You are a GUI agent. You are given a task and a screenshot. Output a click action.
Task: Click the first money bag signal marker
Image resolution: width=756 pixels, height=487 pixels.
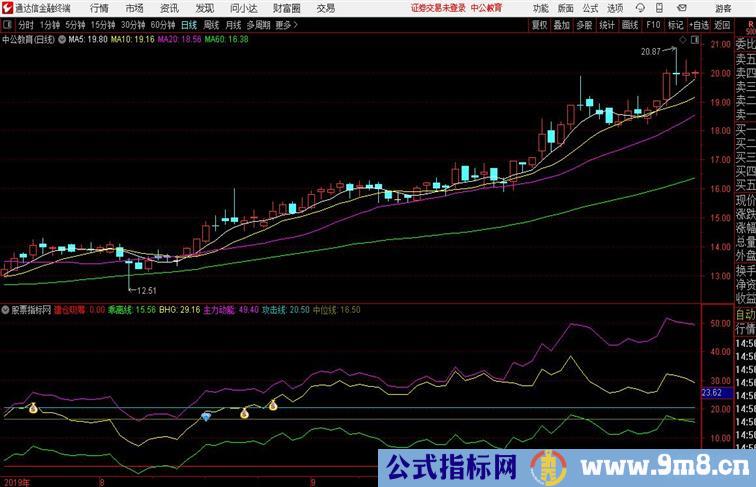32,409
